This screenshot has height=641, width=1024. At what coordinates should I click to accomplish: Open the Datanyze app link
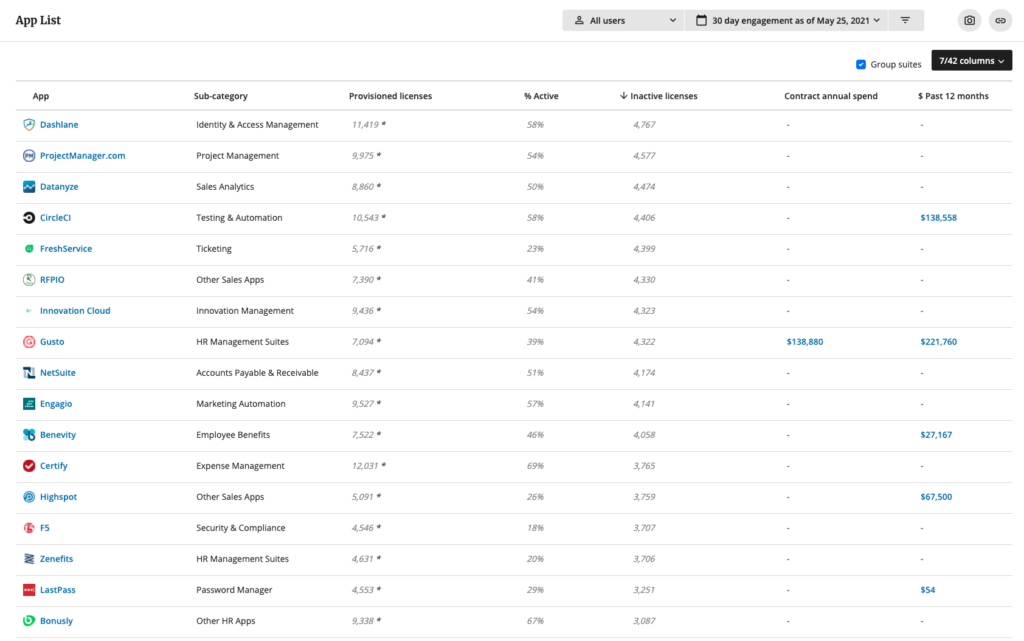click(59, 187)
